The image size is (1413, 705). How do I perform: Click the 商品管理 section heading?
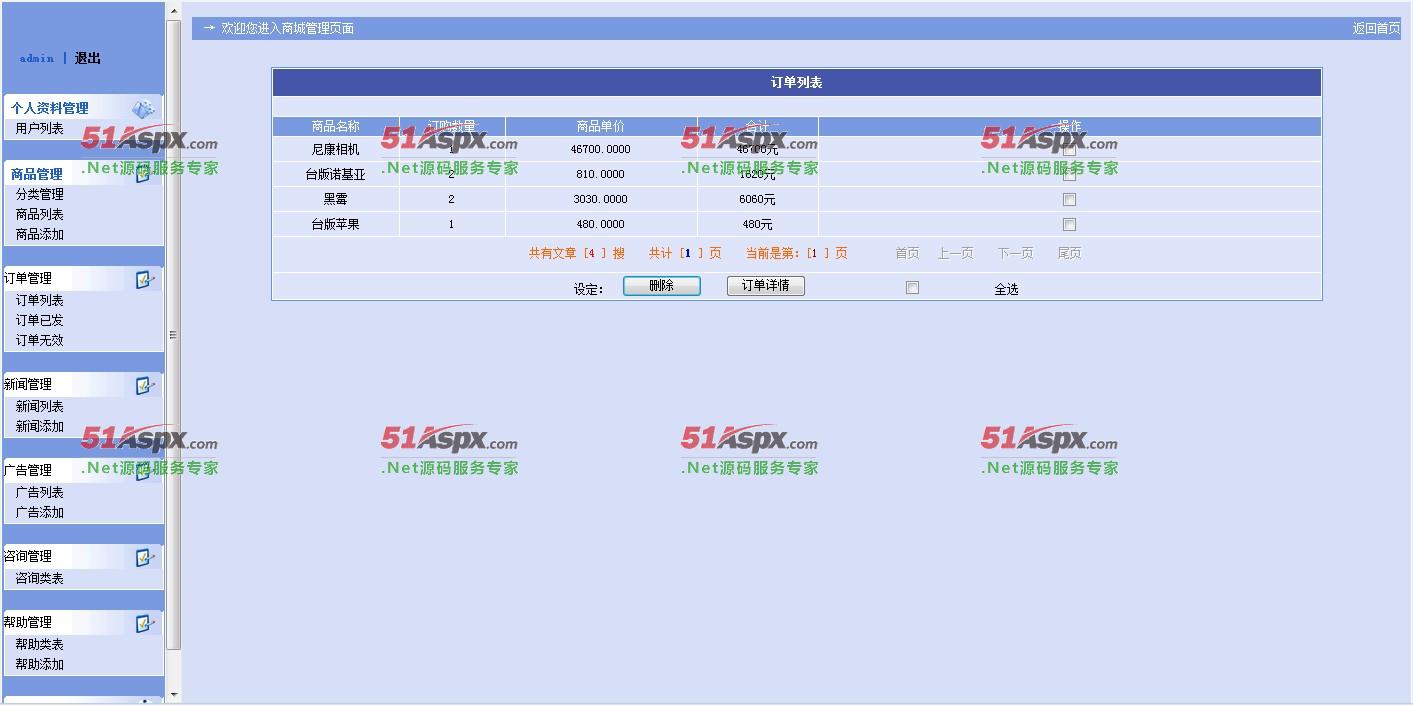coord(37,174)
